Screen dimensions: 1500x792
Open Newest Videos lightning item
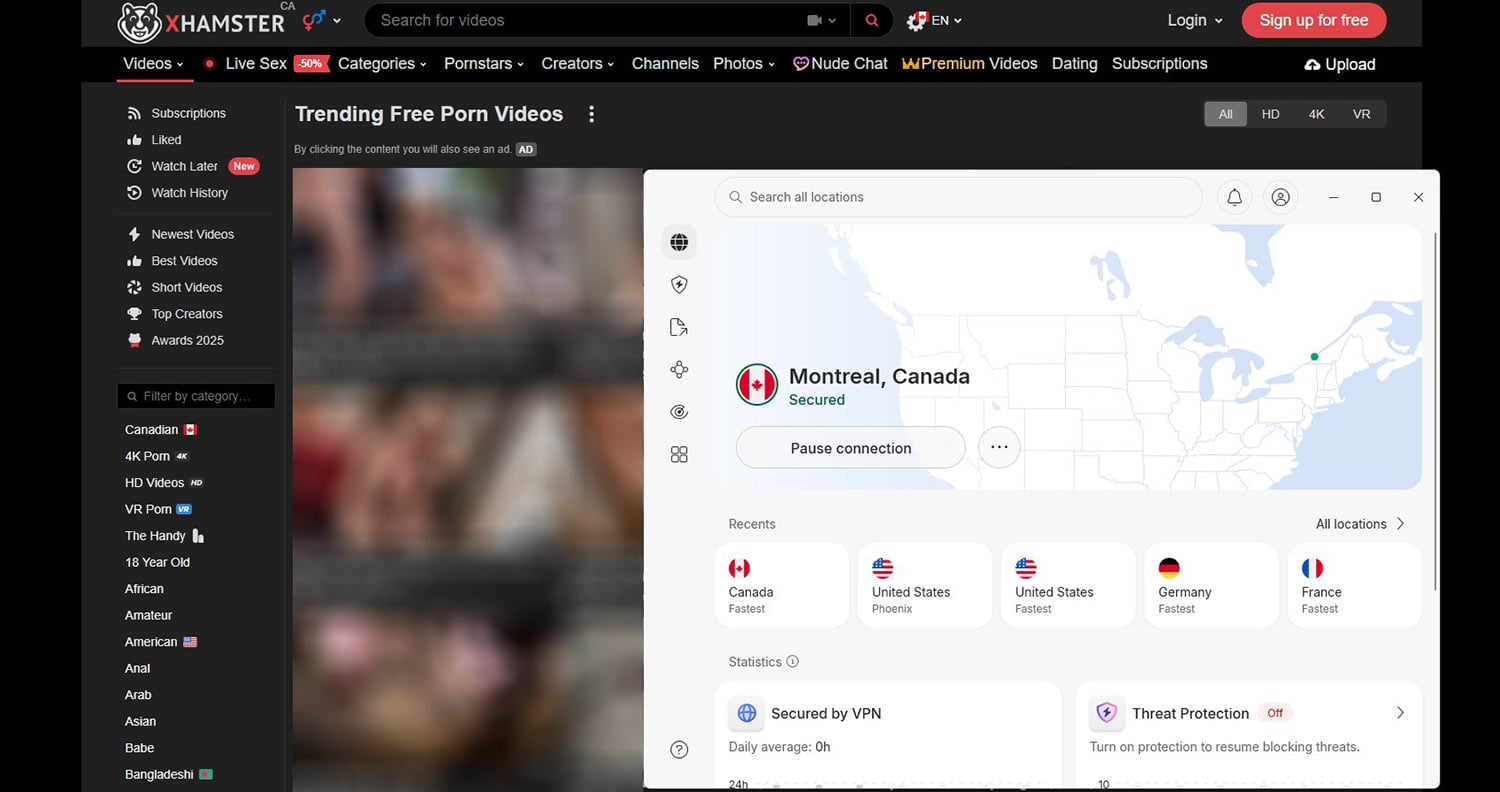pyautogui.click(x=180, y=234)
